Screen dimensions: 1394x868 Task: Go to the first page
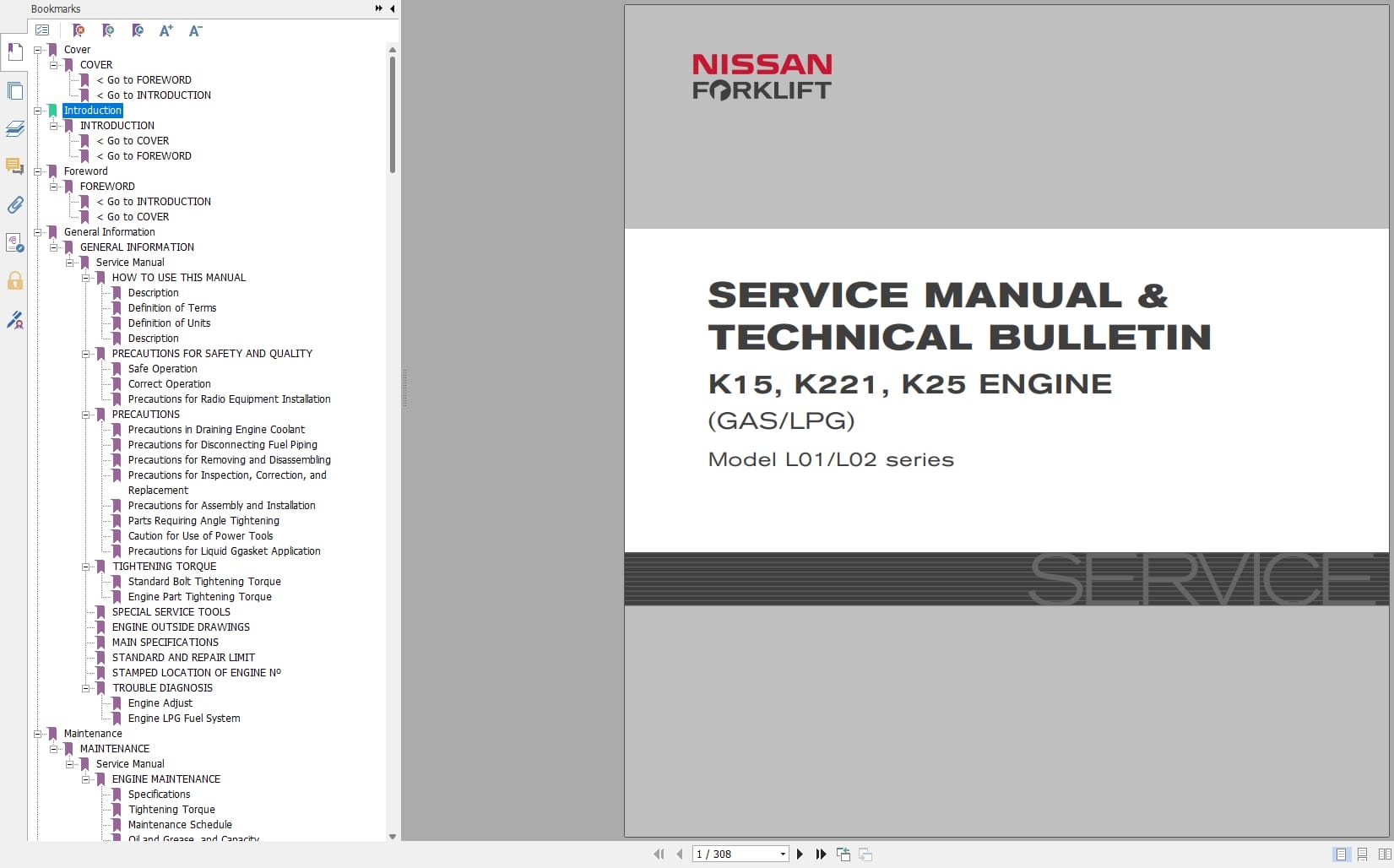click(659, 854)
